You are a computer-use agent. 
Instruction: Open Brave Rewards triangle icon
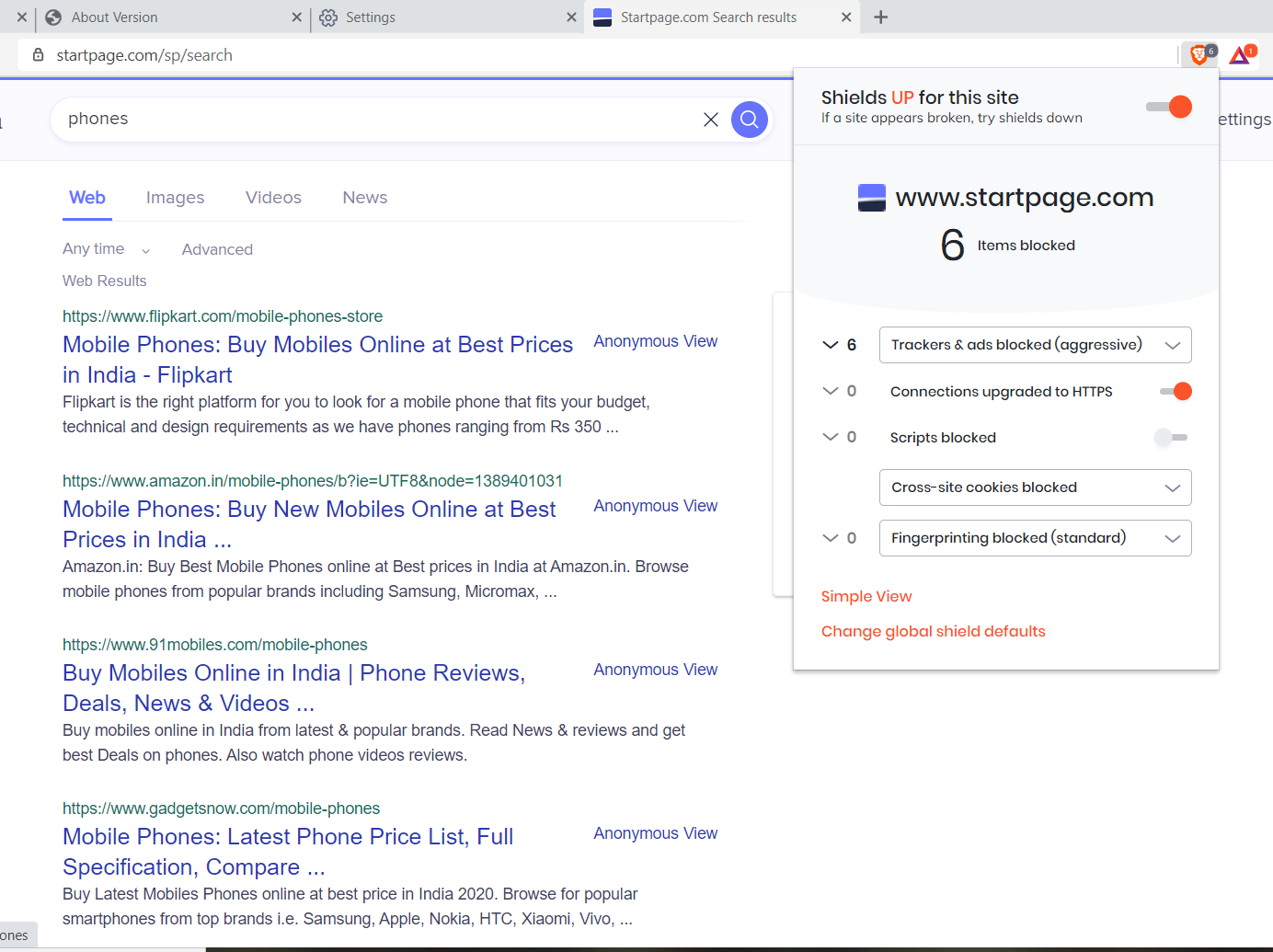tap(1242, 55)
